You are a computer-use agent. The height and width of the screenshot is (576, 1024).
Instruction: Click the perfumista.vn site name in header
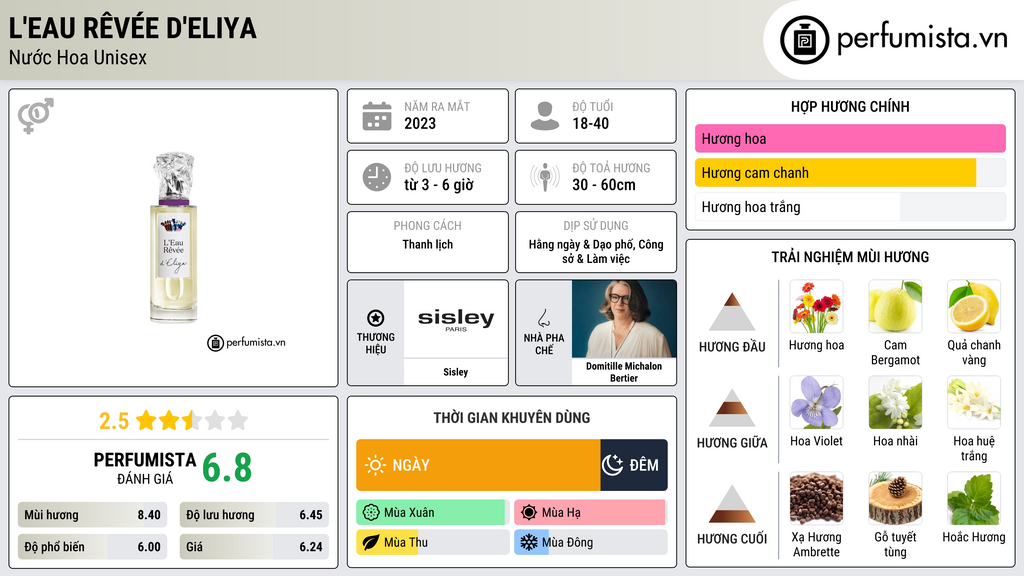click(x=922, y=39)
